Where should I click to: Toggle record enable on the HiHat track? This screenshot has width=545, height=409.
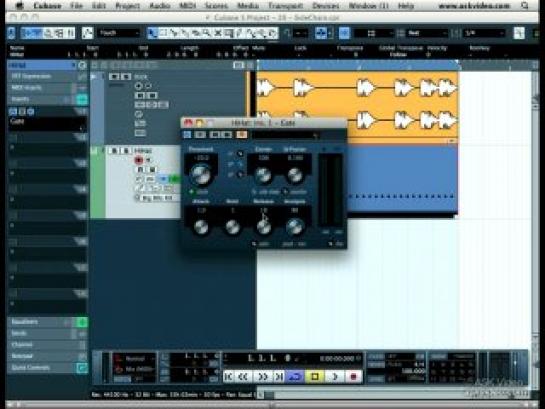139,160
